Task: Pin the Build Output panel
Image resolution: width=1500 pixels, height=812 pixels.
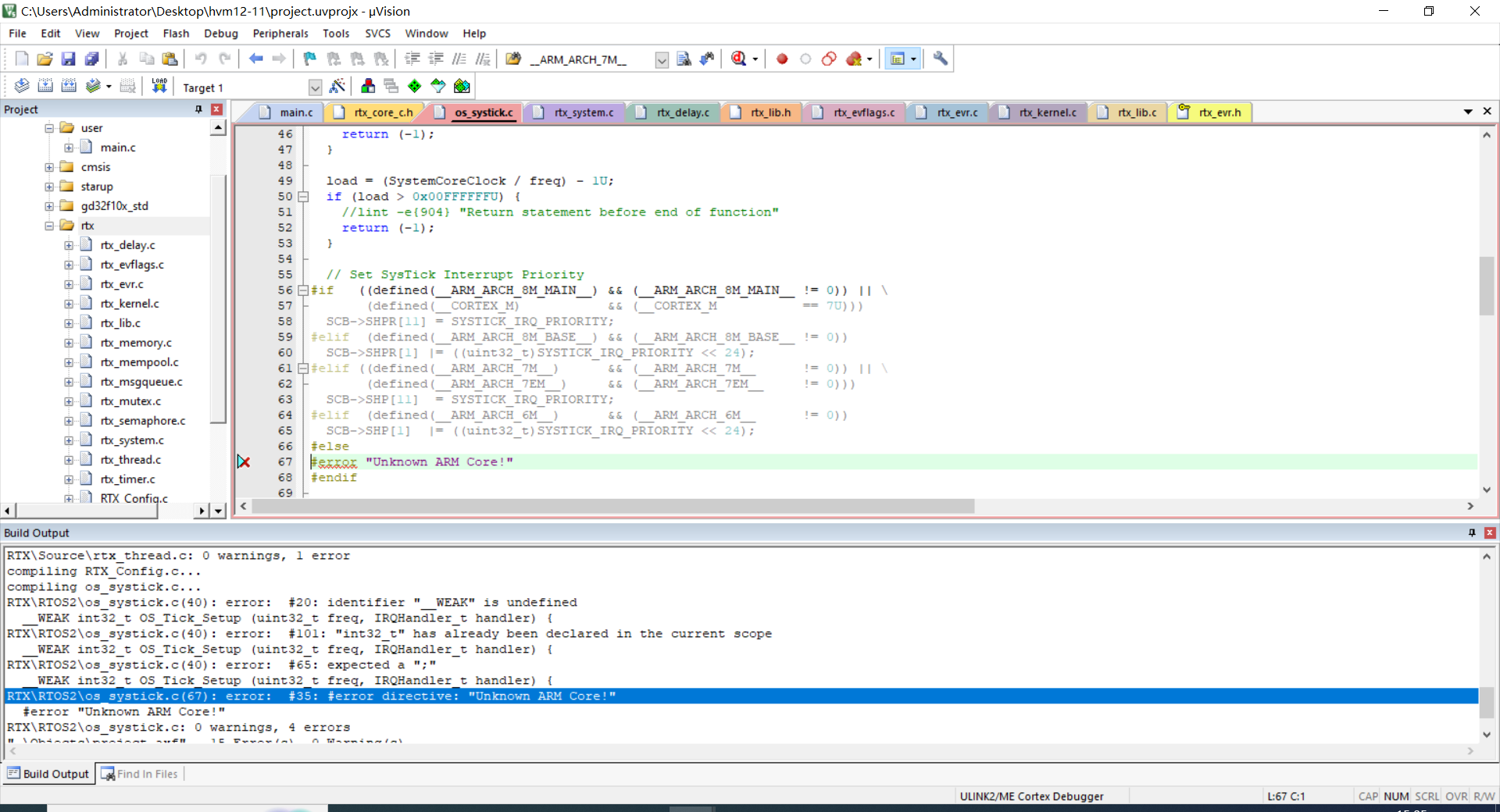Action: coord(1472,532)
